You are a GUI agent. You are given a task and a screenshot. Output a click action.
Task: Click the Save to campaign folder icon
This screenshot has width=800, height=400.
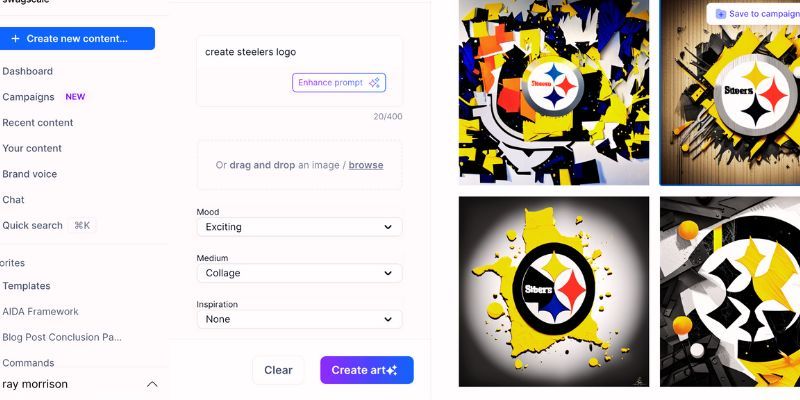(x=720, y=14)
